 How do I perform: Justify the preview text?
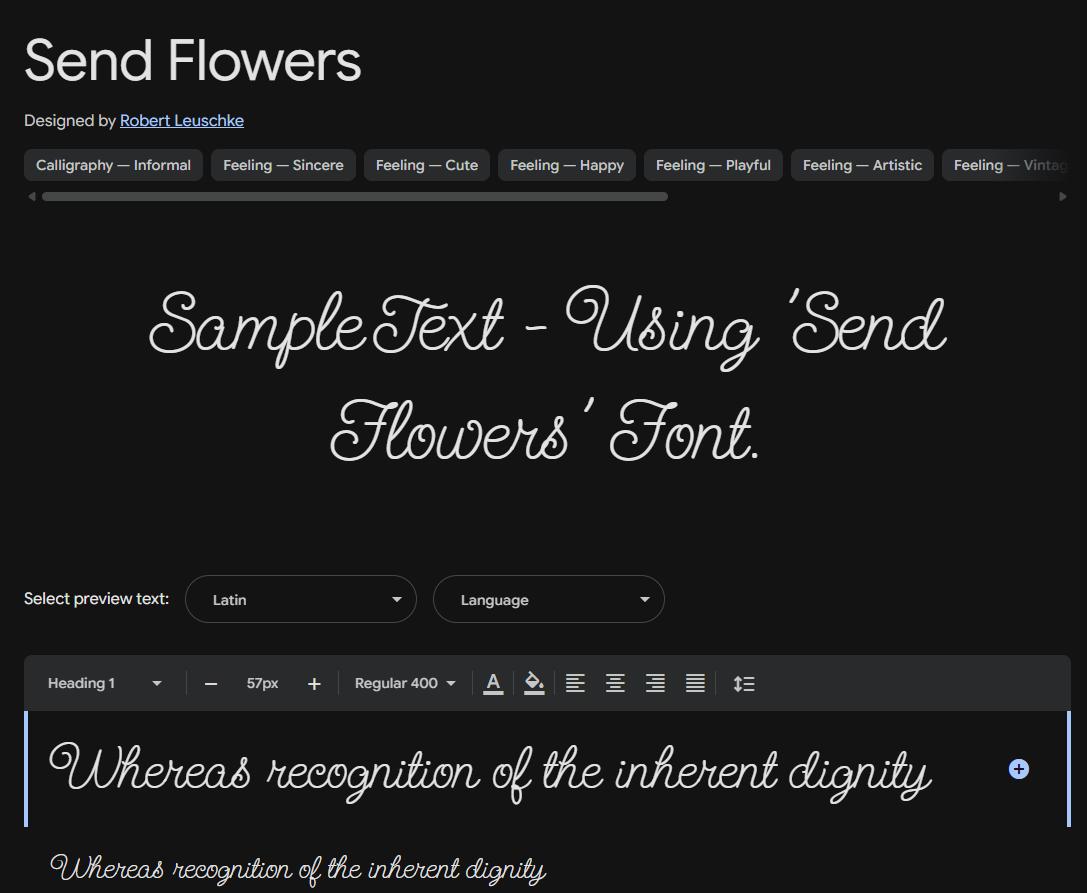pyautogui.click(x=695, y=684)
